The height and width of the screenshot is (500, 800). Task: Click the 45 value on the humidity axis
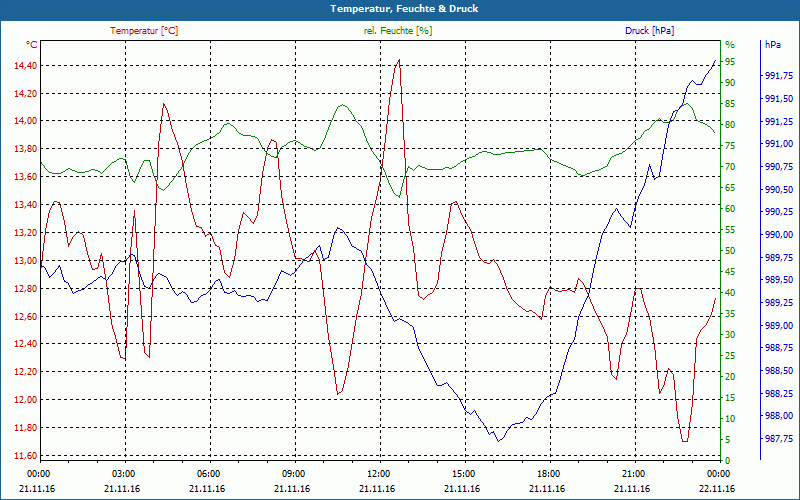pyautogui.click(x=730, y=271)
